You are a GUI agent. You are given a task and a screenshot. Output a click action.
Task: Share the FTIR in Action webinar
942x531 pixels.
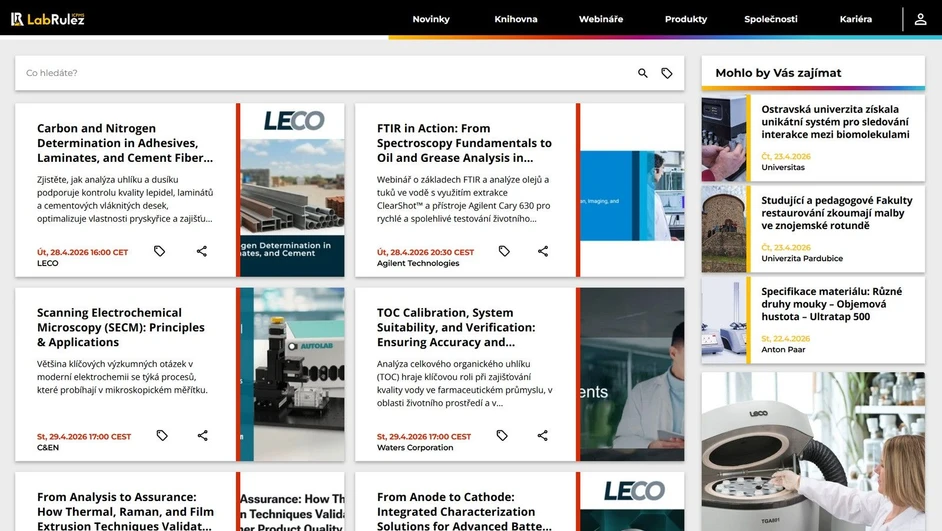point(543,251)
